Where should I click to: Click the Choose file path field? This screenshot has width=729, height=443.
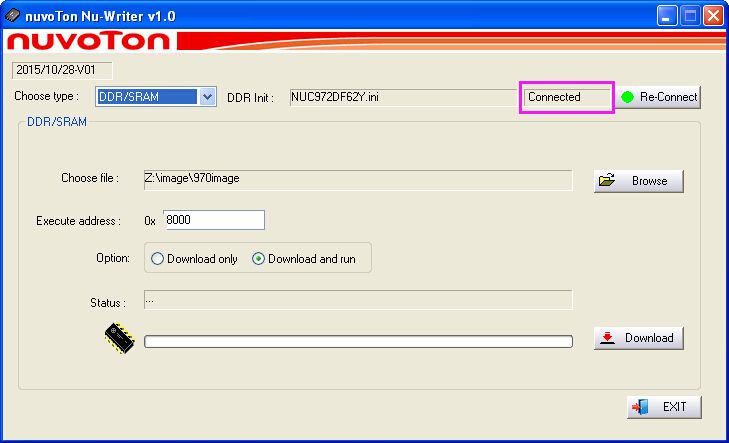tap(357, 179)
